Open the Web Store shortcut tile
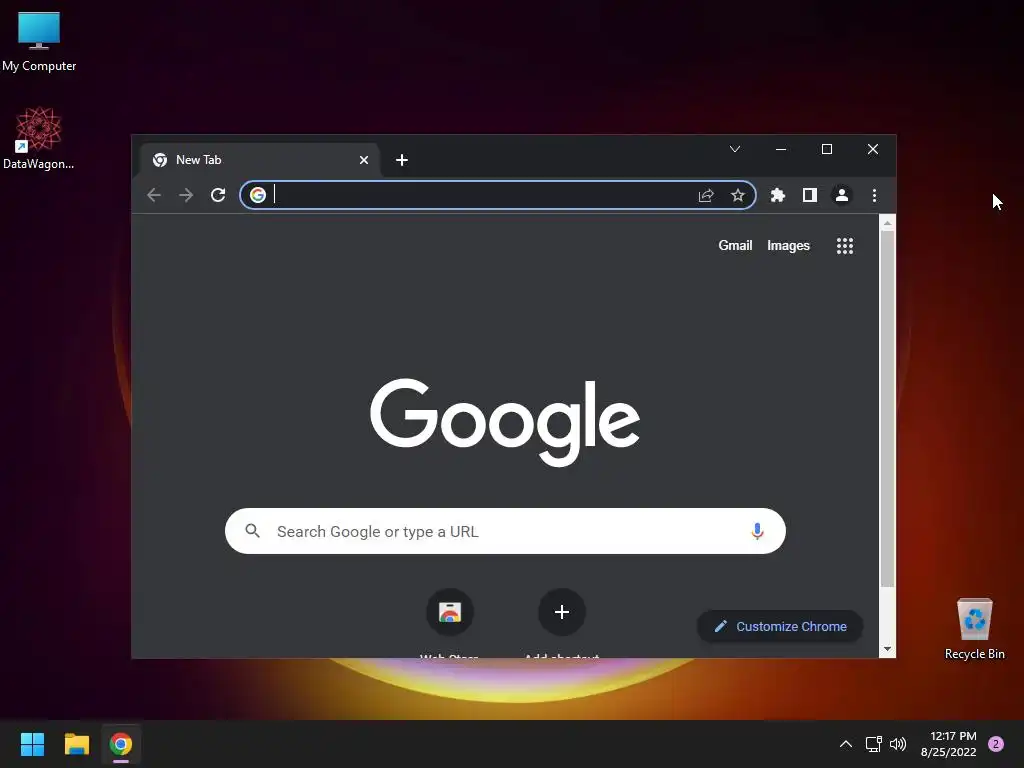Viewport: 1024px width, 768px height. coord(449,613)
